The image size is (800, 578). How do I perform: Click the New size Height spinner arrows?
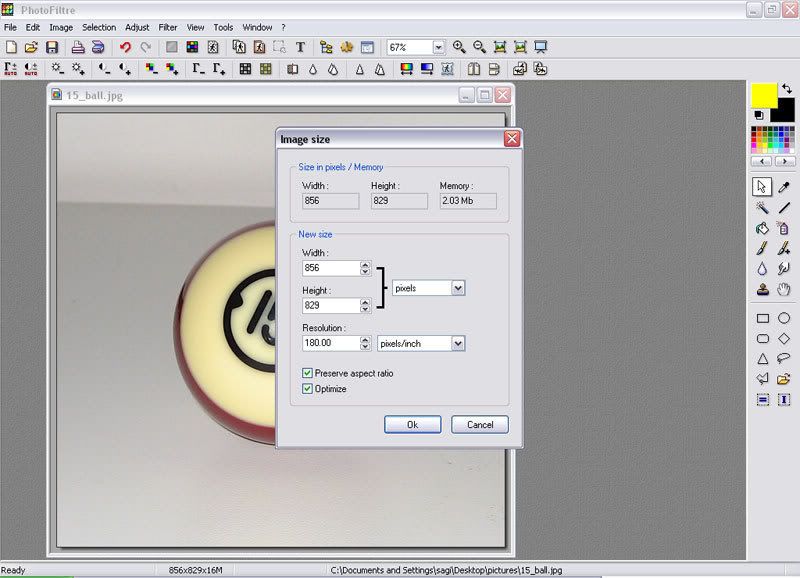pyautogui.click(x=365, y=306)
